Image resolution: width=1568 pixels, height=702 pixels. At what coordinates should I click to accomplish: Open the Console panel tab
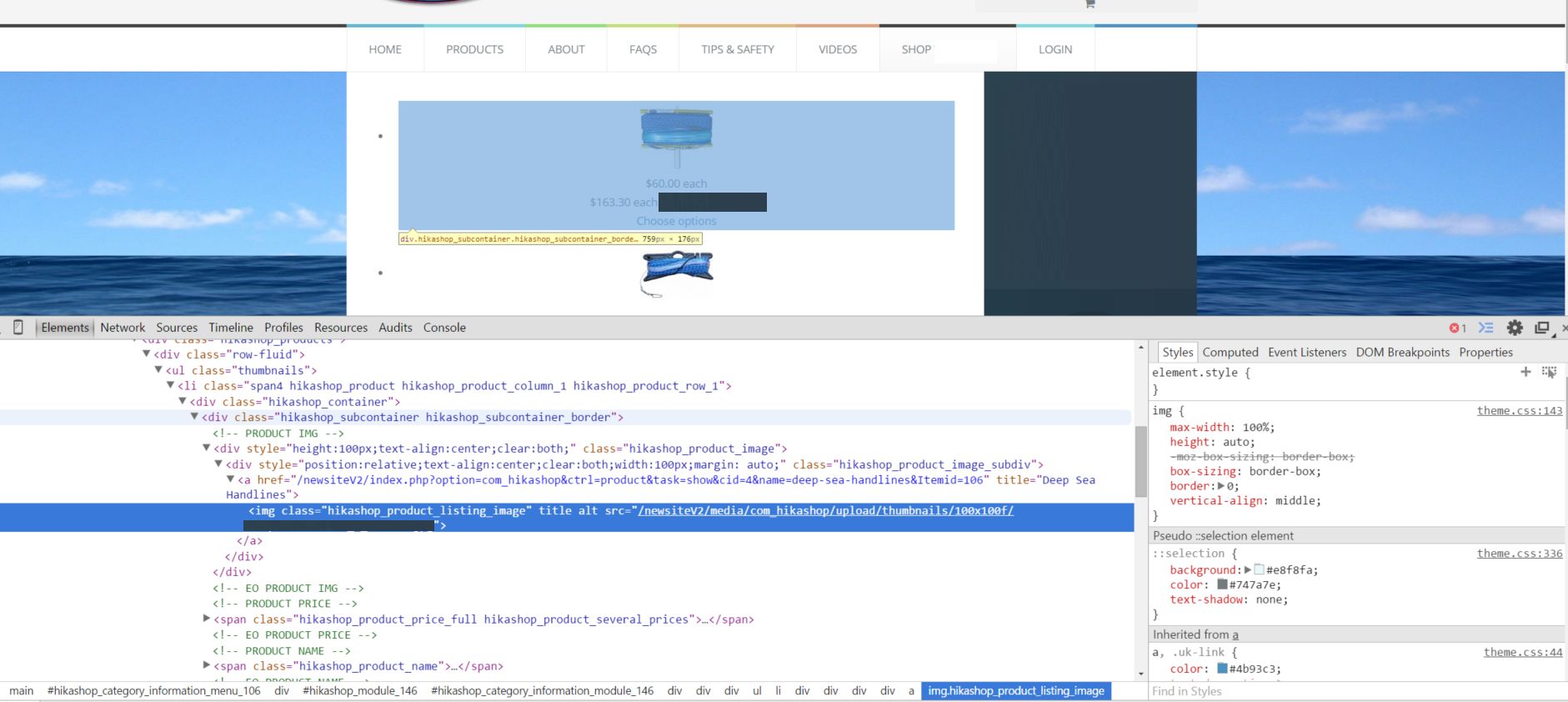444,328
